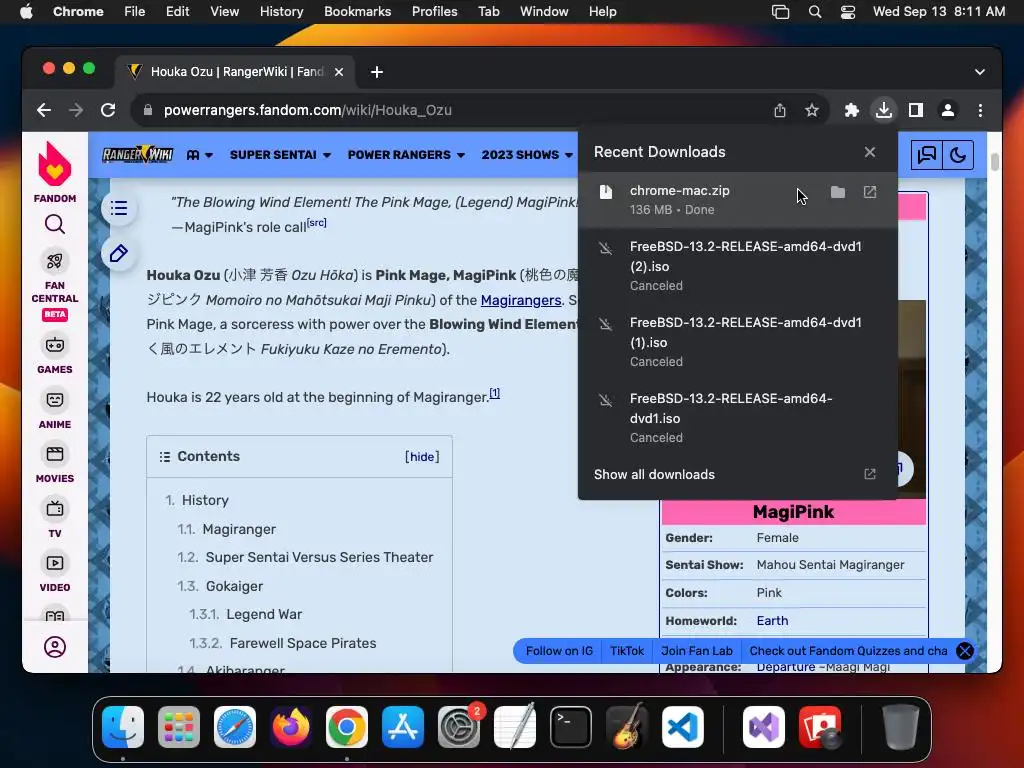Open the Video section icon
Image resolution: width=1024 pixels, height=768 pixels.
[x=55, y=563]
